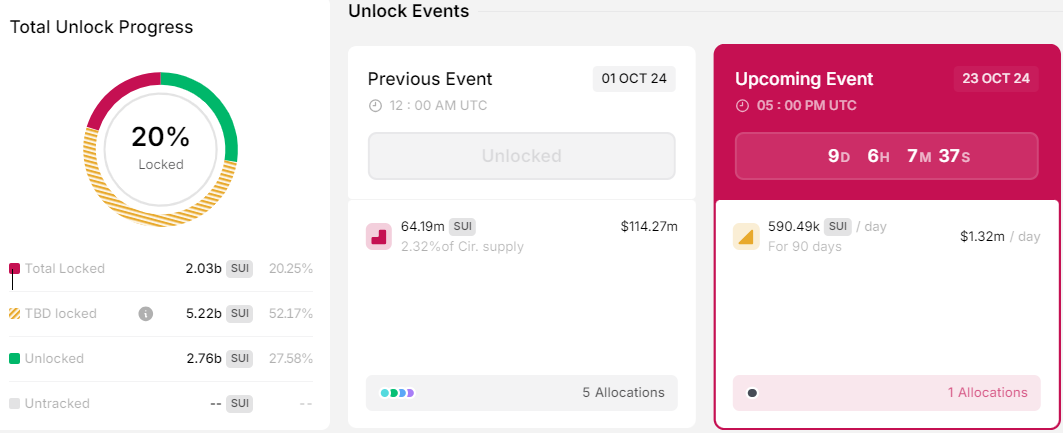The width and height of the screenshot is (1063, 433).
Task: Click the countdown timer box
Action: point(888,156)
